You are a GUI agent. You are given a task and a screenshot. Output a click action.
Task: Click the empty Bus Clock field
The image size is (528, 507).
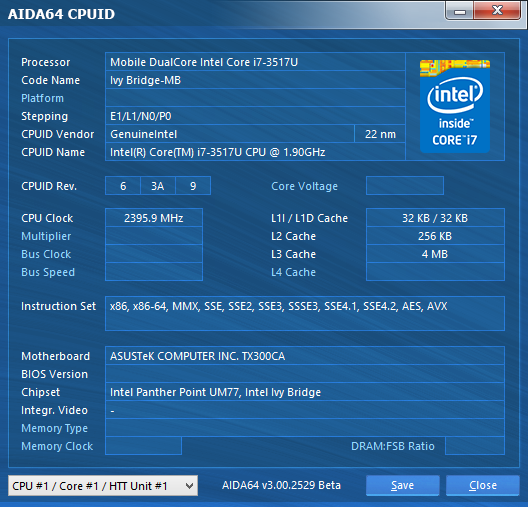click(154, 254)
